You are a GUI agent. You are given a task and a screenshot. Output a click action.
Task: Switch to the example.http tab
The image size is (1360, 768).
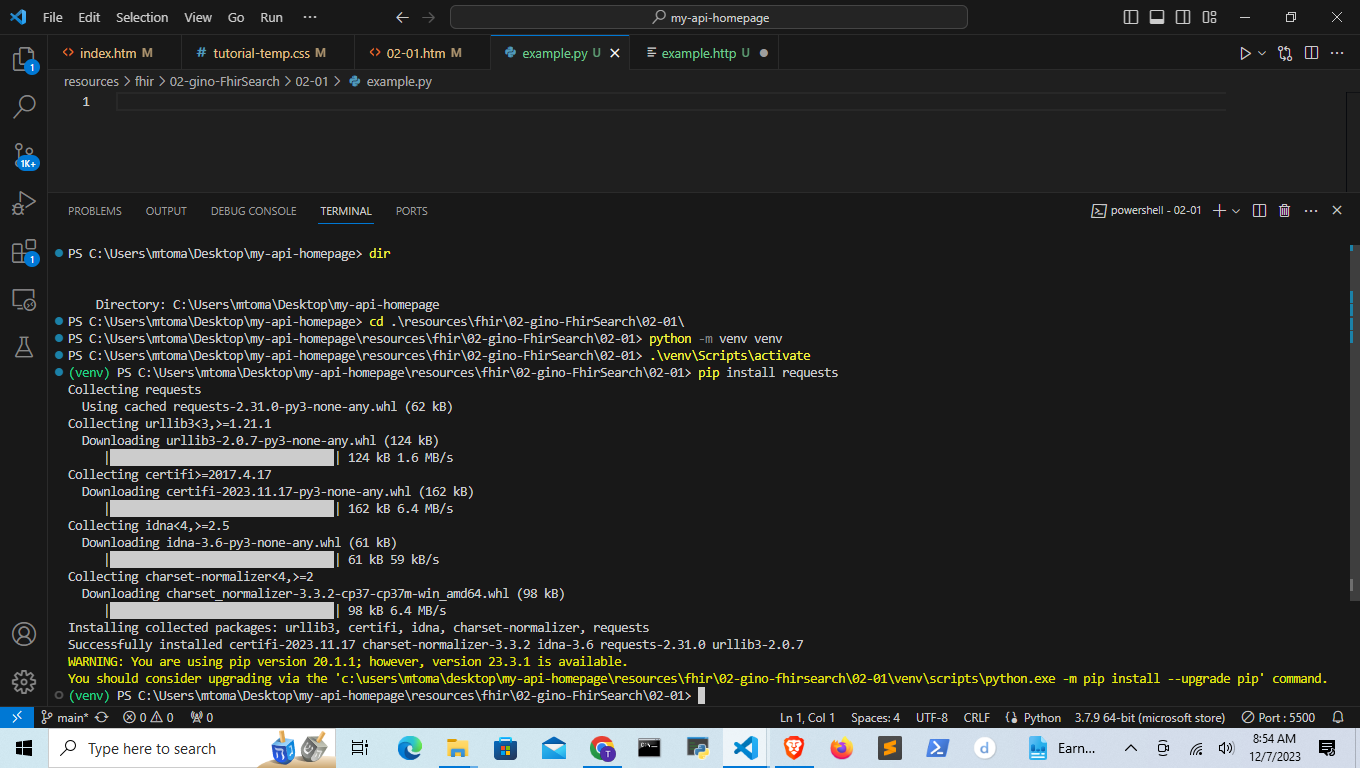click(x=705, y=53)
